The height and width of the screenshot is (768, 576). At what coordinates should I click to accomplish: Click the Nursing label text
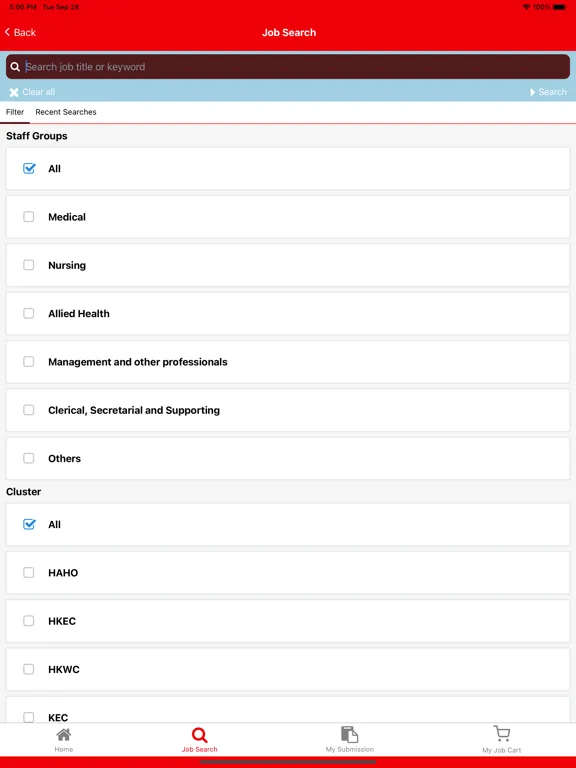[x=67, y=265]
